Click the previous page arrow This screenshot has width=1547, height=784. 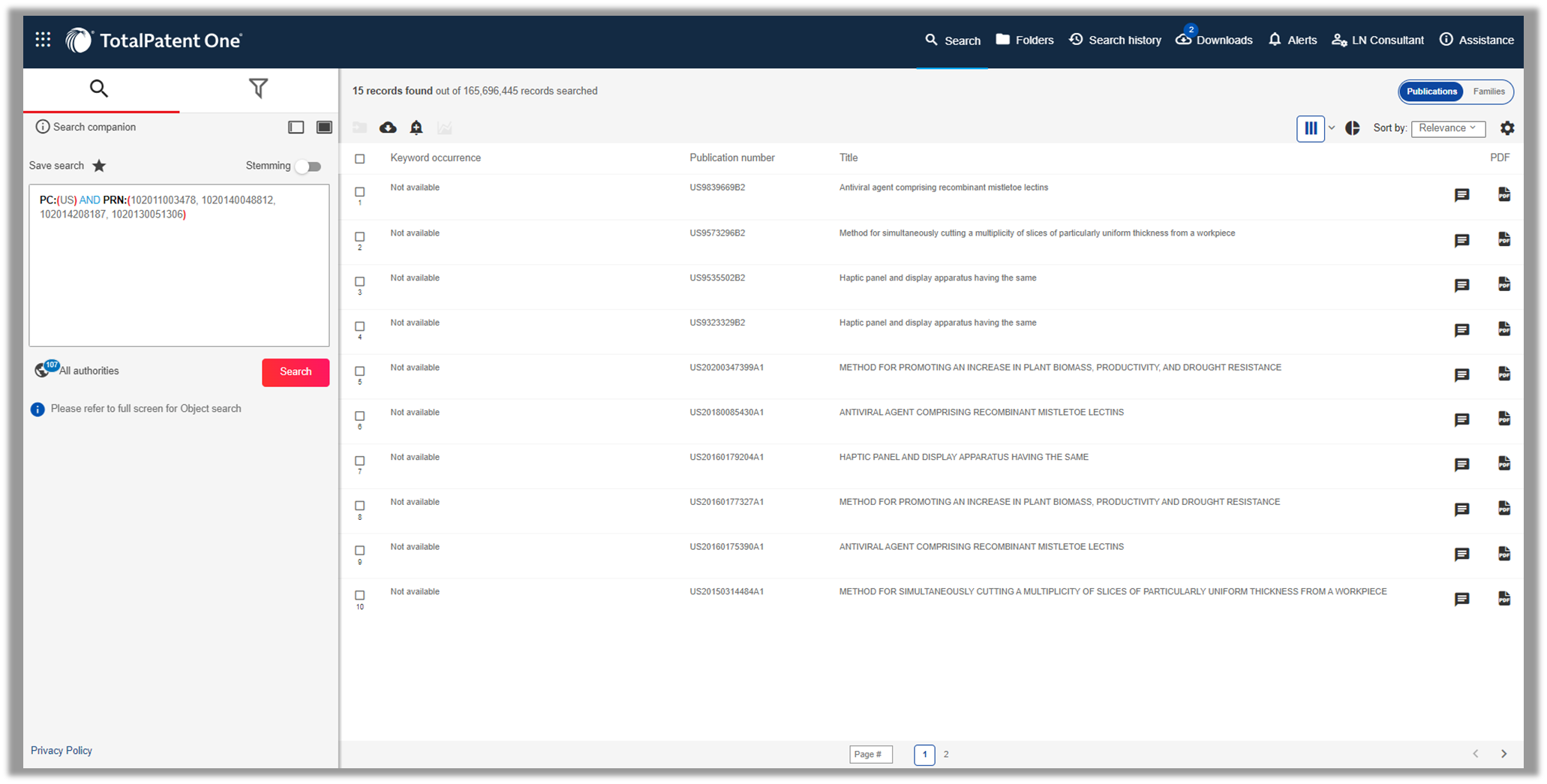pos(1475,754)
